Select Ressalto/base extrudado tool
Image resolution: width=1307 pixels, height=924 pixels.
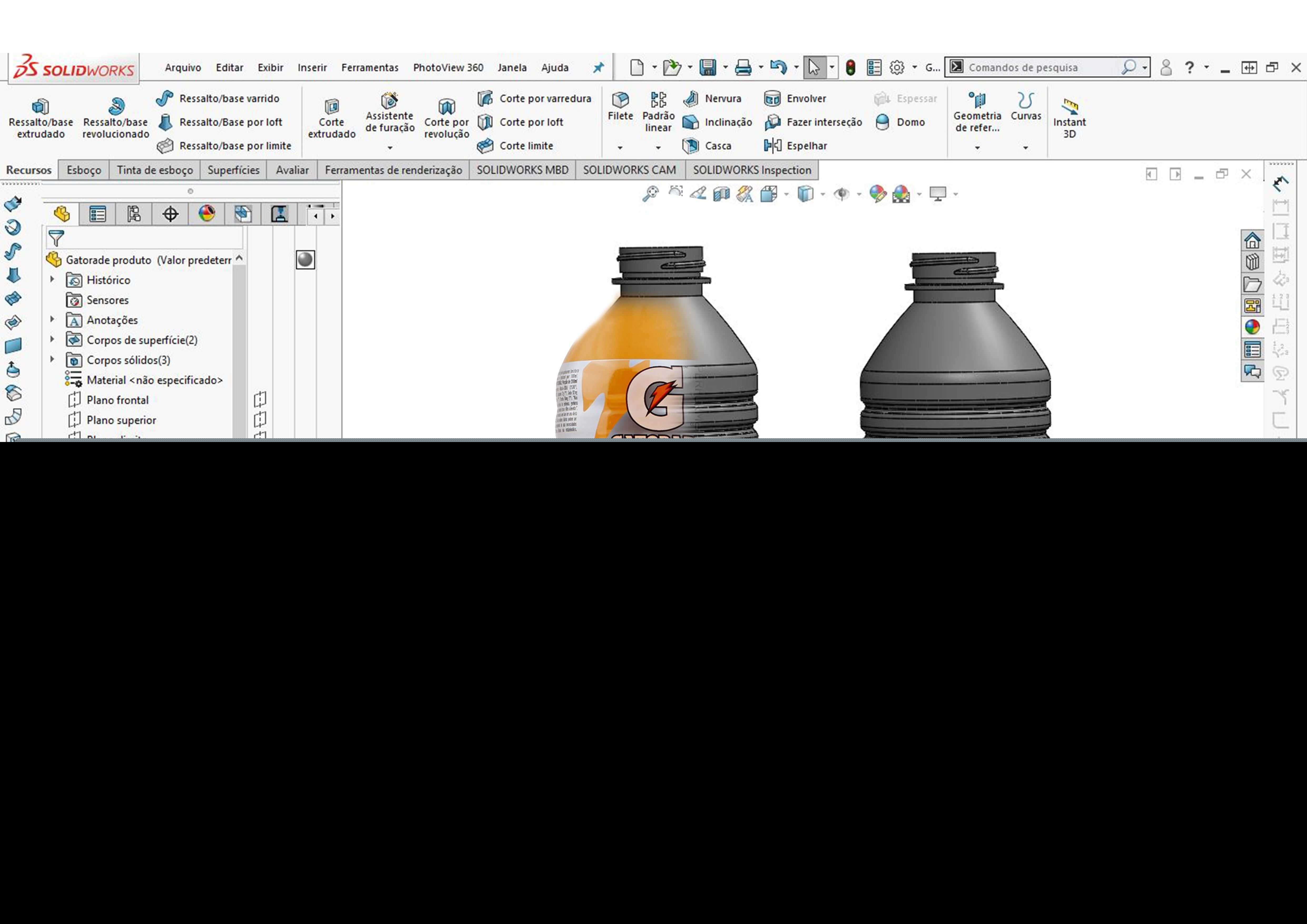(x=40, y=118)
